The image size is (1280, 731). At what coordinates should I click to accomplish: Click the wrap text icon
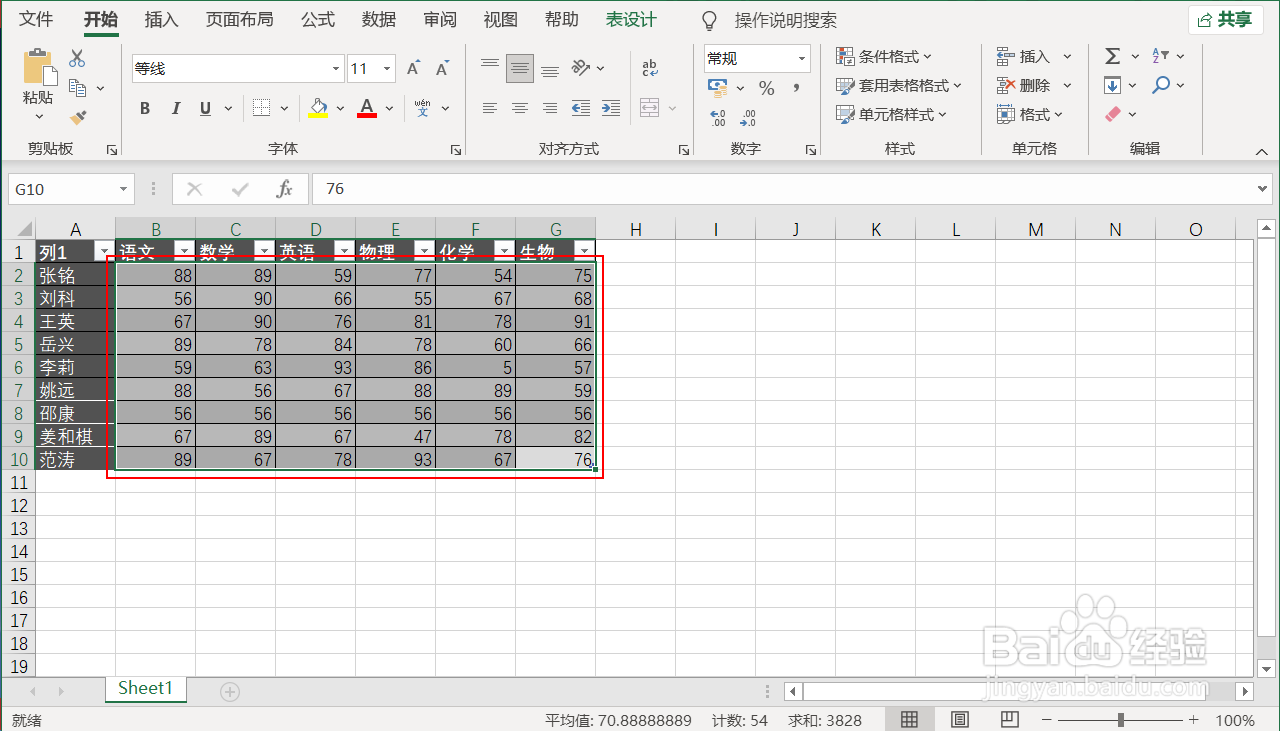pyautogui.click(x=650, y=67)
